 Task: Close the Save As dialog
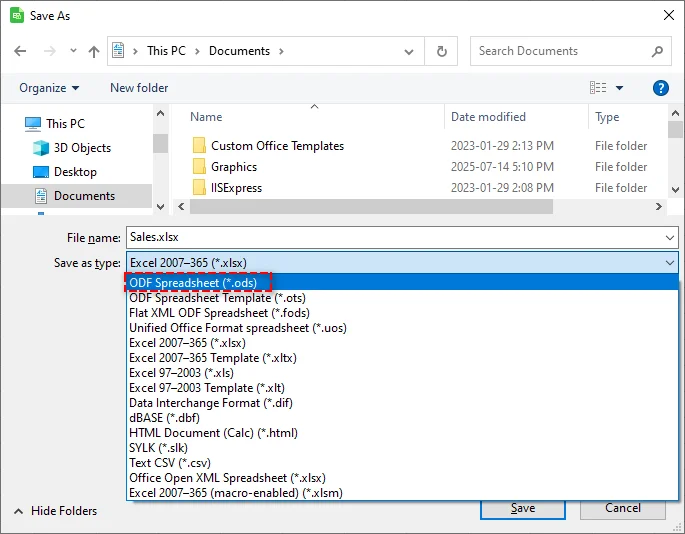click(668, 15)
